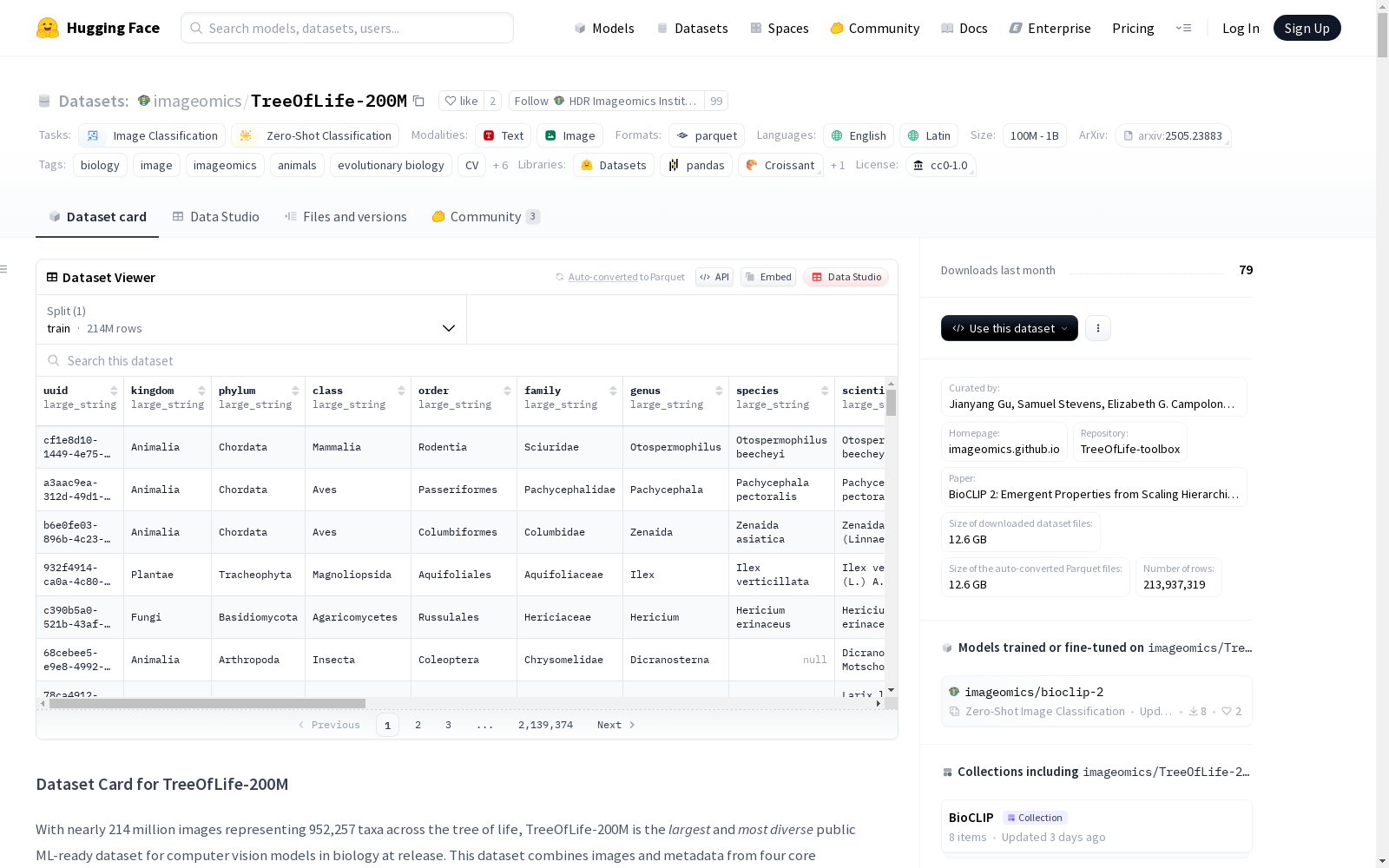1389x868 pixels.
Task: Click the table horizontal scrollbar thumb
Action: [207, 703]
